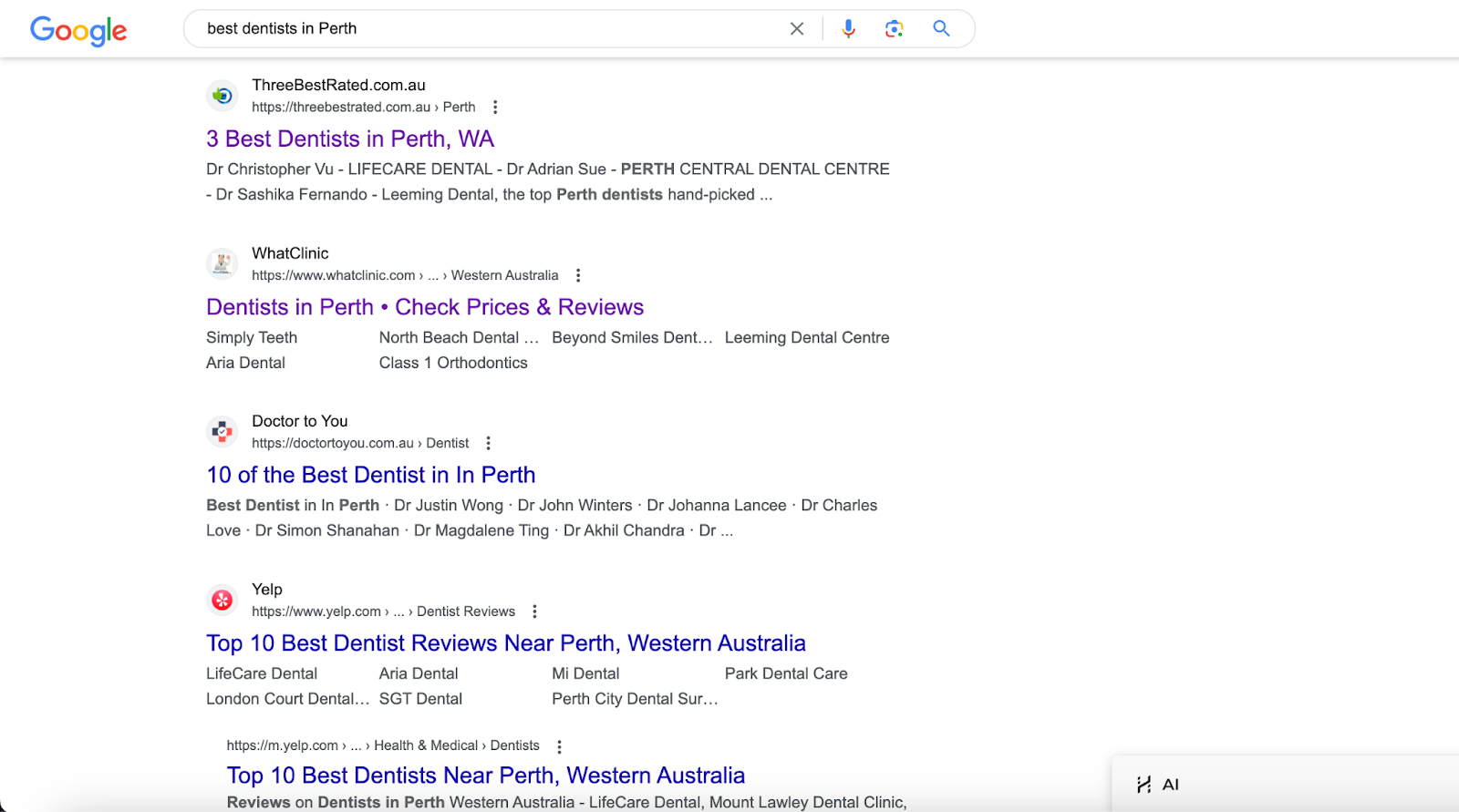Open '3 Best Dentists in Perth, WA' result
Screen dimensions: 1459x812
[x=350, y=139]
